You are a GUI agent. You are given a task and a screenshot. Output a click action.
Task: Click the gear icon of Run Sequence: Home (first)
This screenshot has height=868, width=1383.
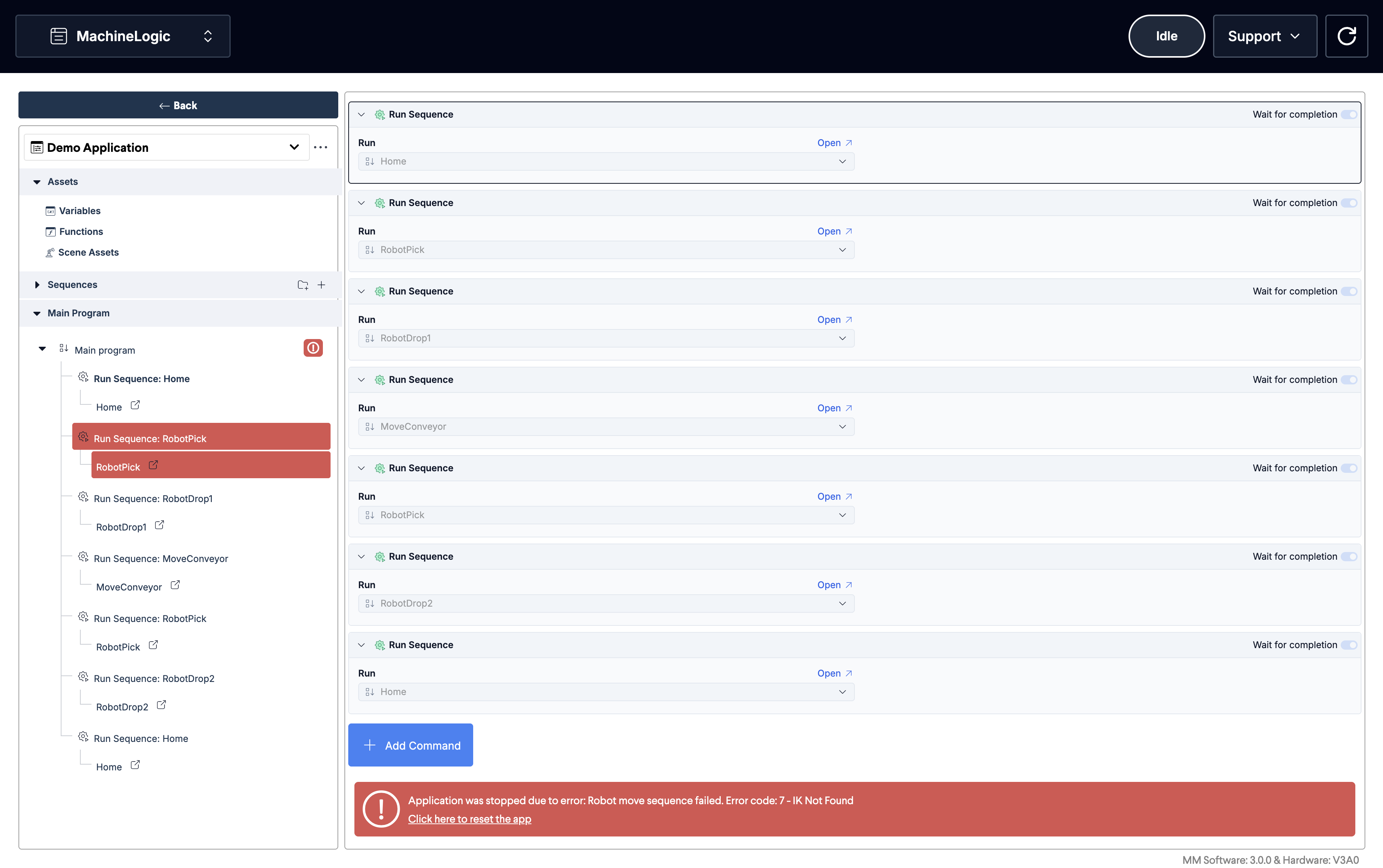(x=83, y=377)
